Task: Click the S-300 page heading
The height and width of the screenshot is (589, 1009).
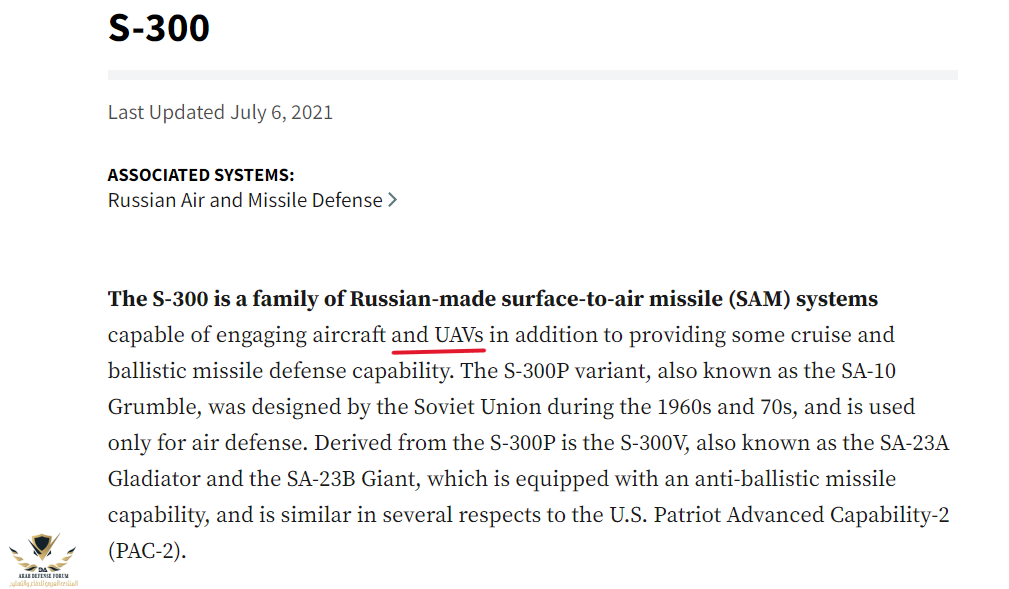Action: (x=159, y=28)
